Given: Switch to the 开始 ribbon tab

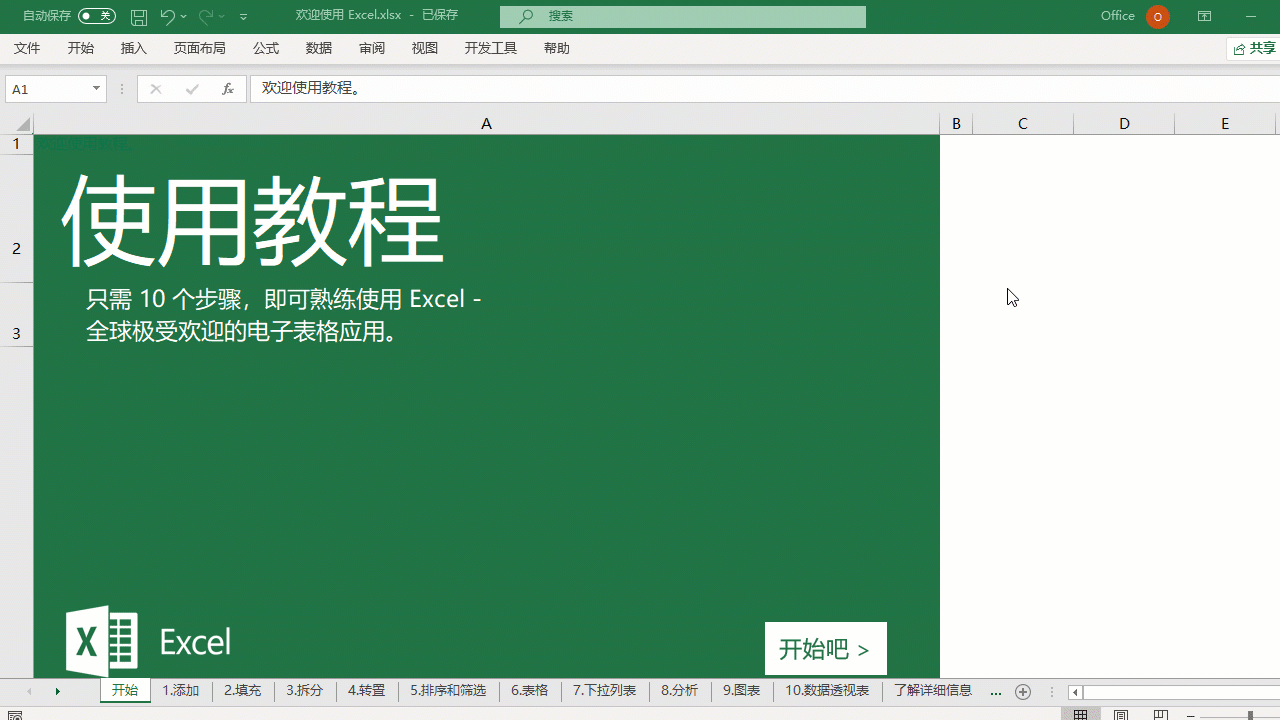Looking at the screenshot, I should pyautogui.click(x=81, y=48).
